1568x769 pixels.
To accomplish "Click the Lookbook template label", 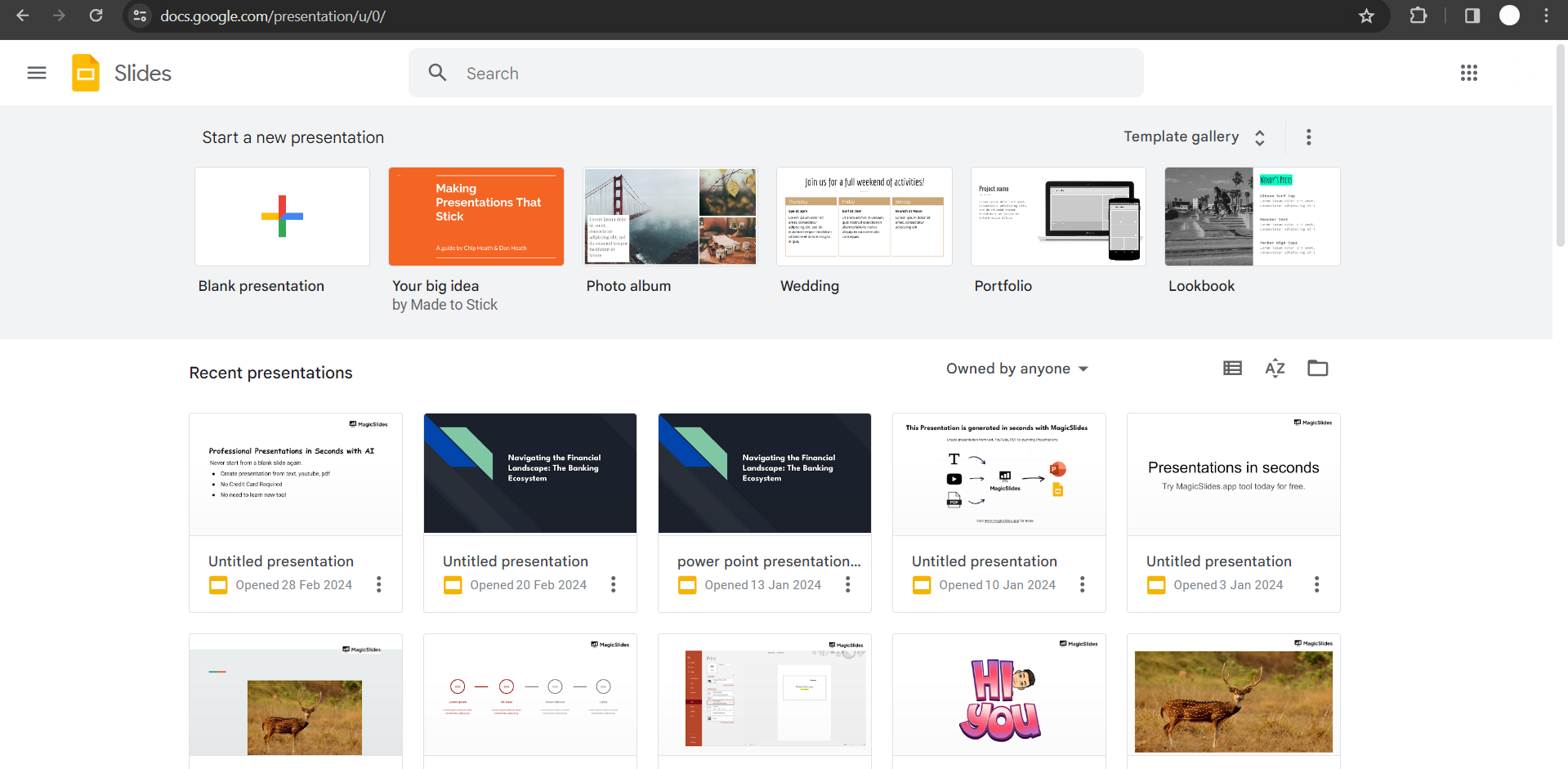I will (x=1202, y=286).
